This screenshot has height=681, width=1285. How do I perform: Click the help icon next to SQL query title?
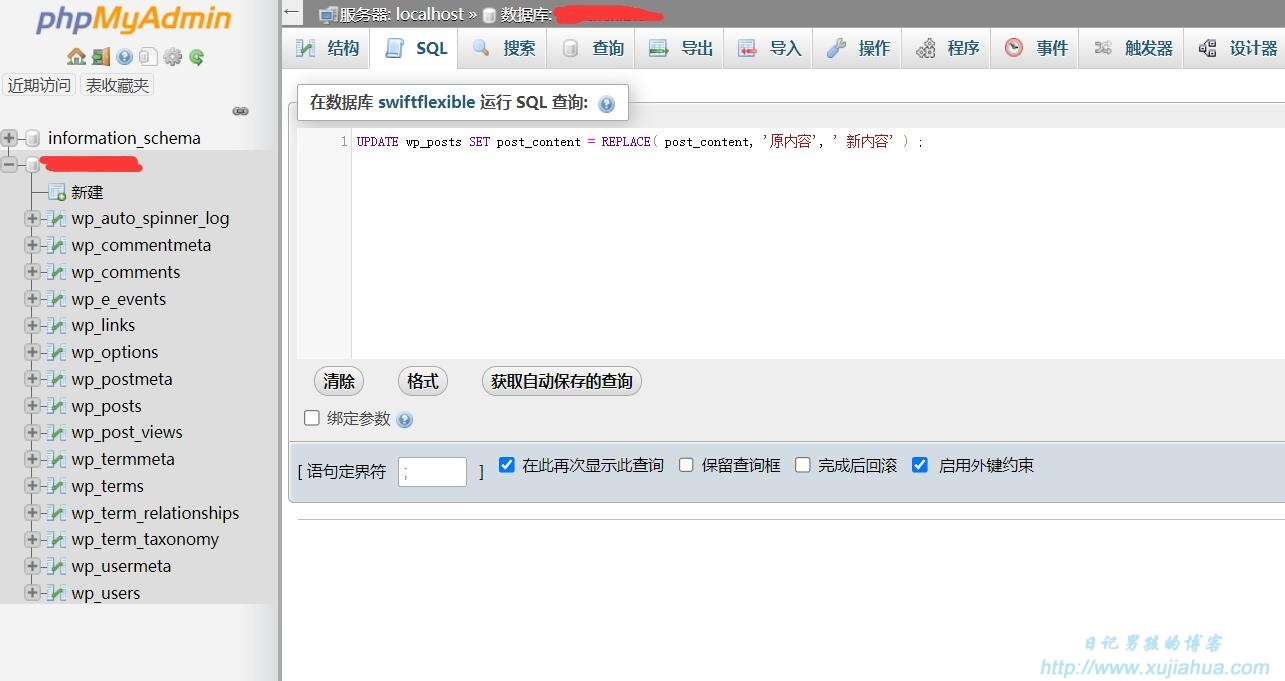pos(606,103)
